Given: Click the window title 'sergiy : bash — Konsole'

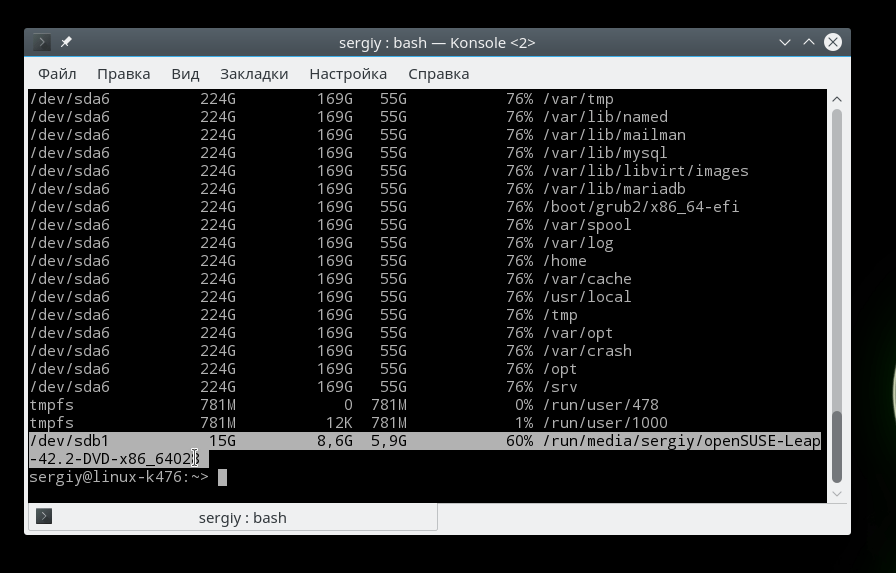Looking at the screenshot, I should tap(437, 43).
